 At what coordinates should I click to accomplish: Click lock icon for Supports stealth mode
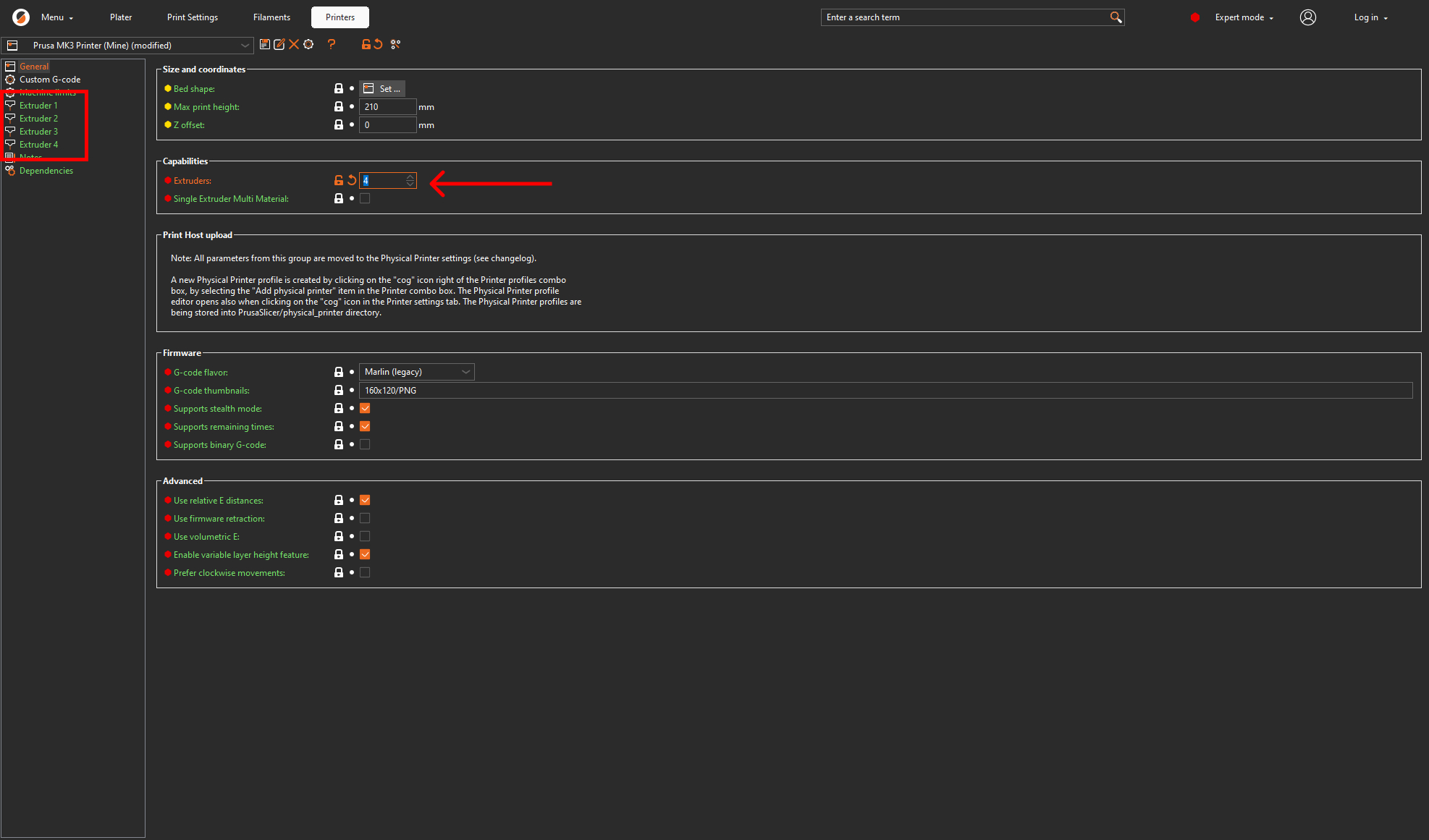tap(339, 408)
